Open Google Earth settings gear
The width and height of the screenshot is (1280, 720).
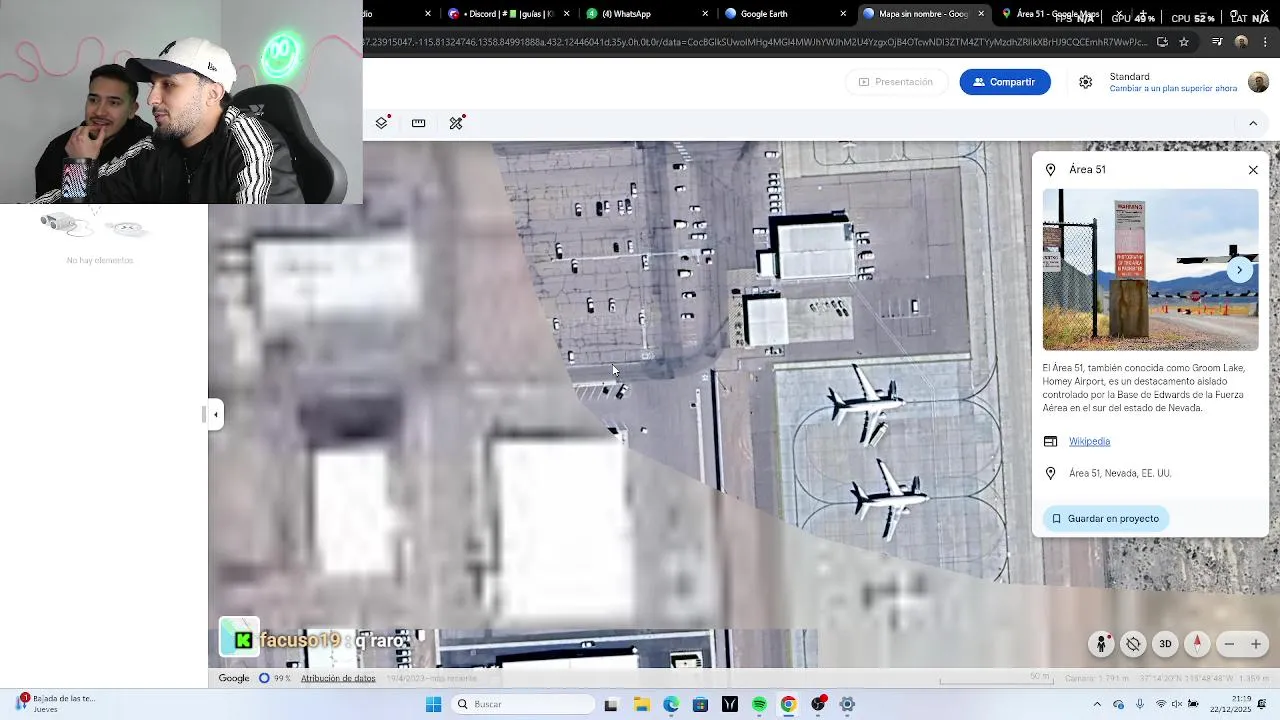(x=1085, y=82)
